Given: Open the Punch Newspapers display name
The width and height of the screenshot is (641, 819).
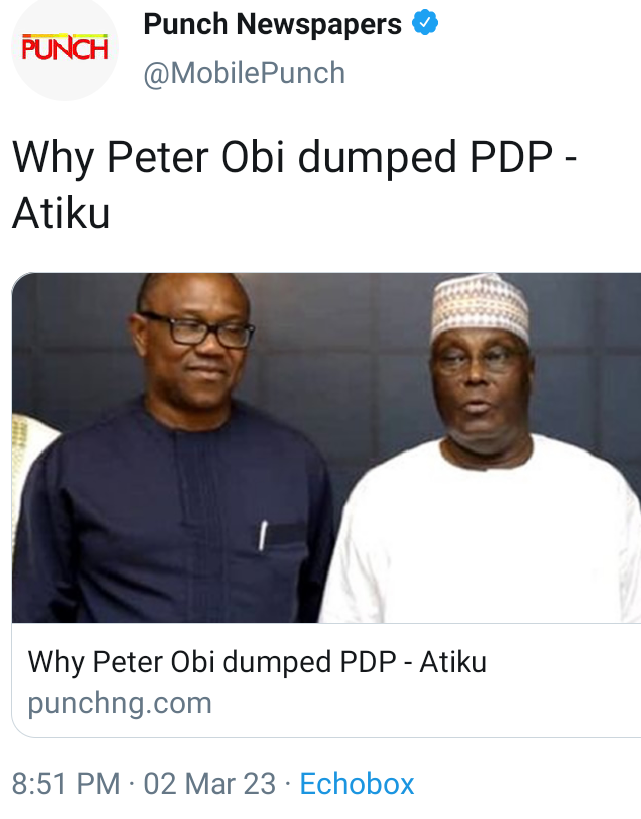Looking at the screenshot, I should [x=272, y=24].
